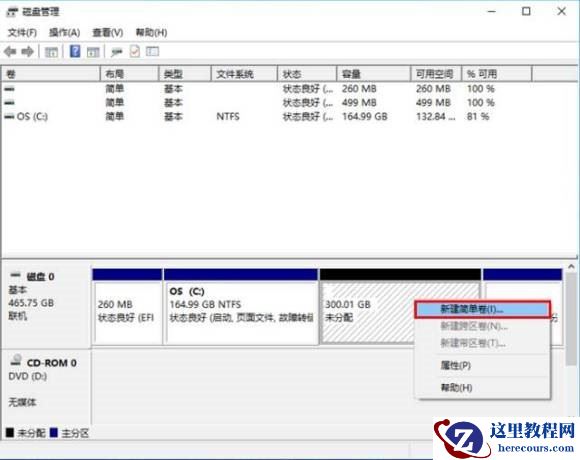The image size is (580, 460).
Task: Sort by the 状态 column header
Action: click(x=307, y=74)
